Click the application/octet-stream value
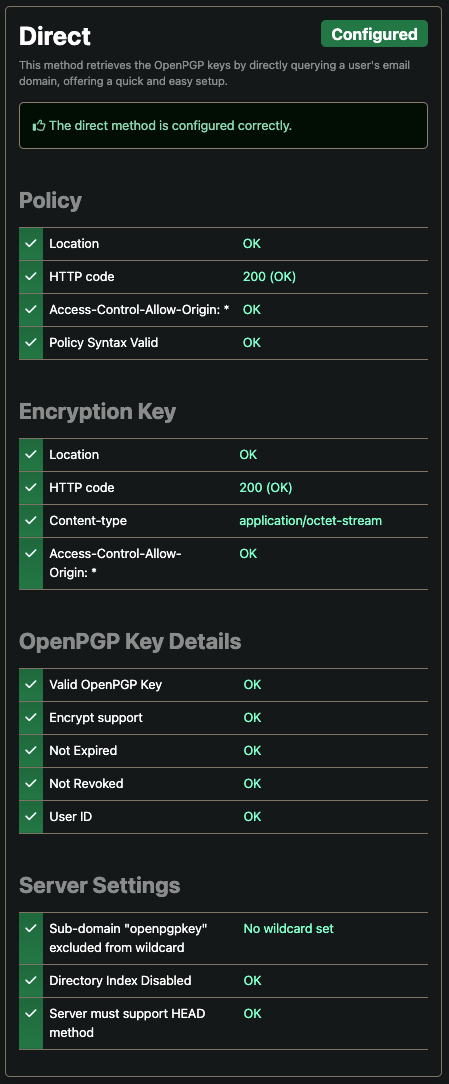This screenshot has width=449, height=1084. 311,521
